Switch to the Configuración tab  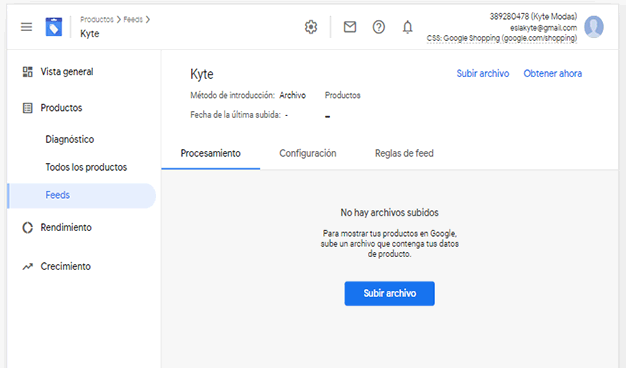click(308, 153)
